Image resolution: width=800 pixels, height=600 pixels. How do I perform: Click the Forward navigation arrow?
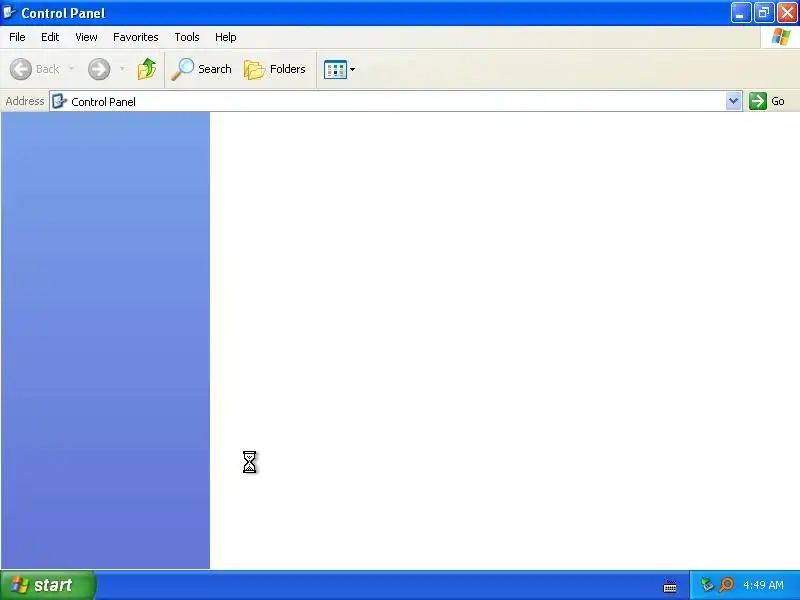98,69
